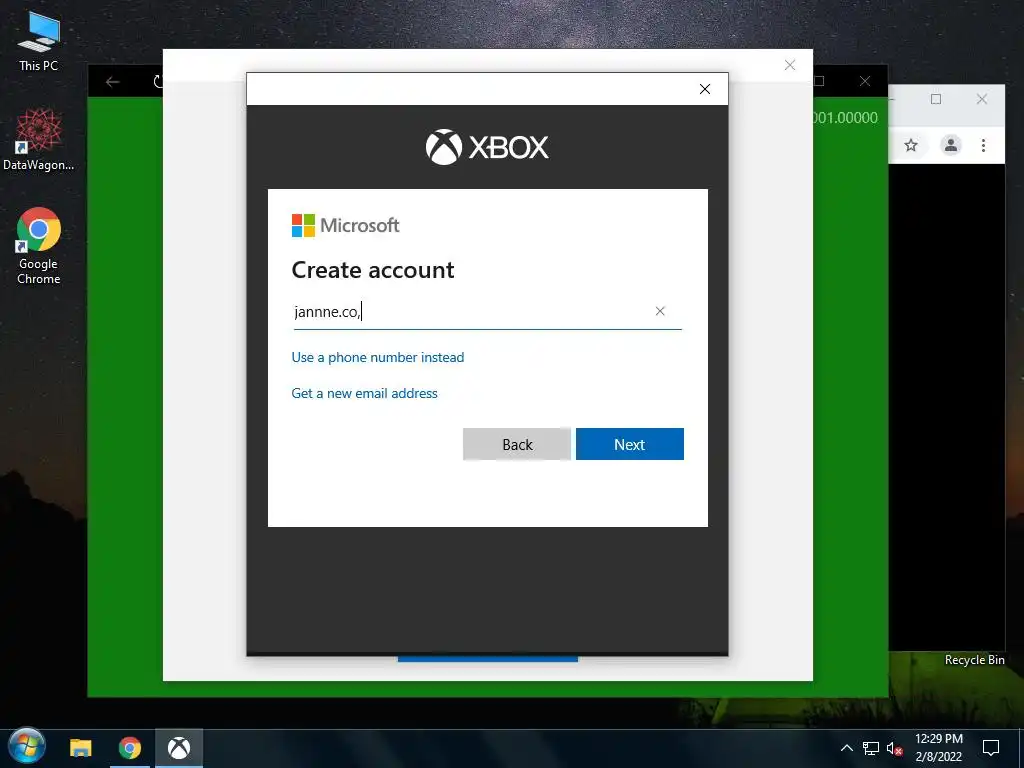
Task: Close the Chrome window
Action: [982, 99]
